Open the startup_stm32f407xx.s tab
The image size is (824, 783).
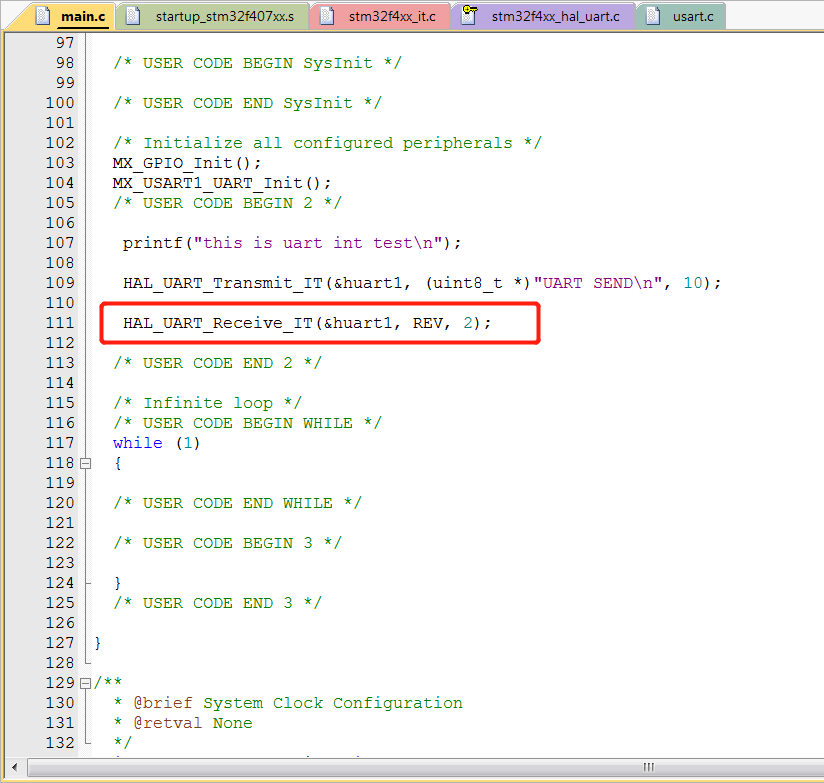click(x=213, y=16)
